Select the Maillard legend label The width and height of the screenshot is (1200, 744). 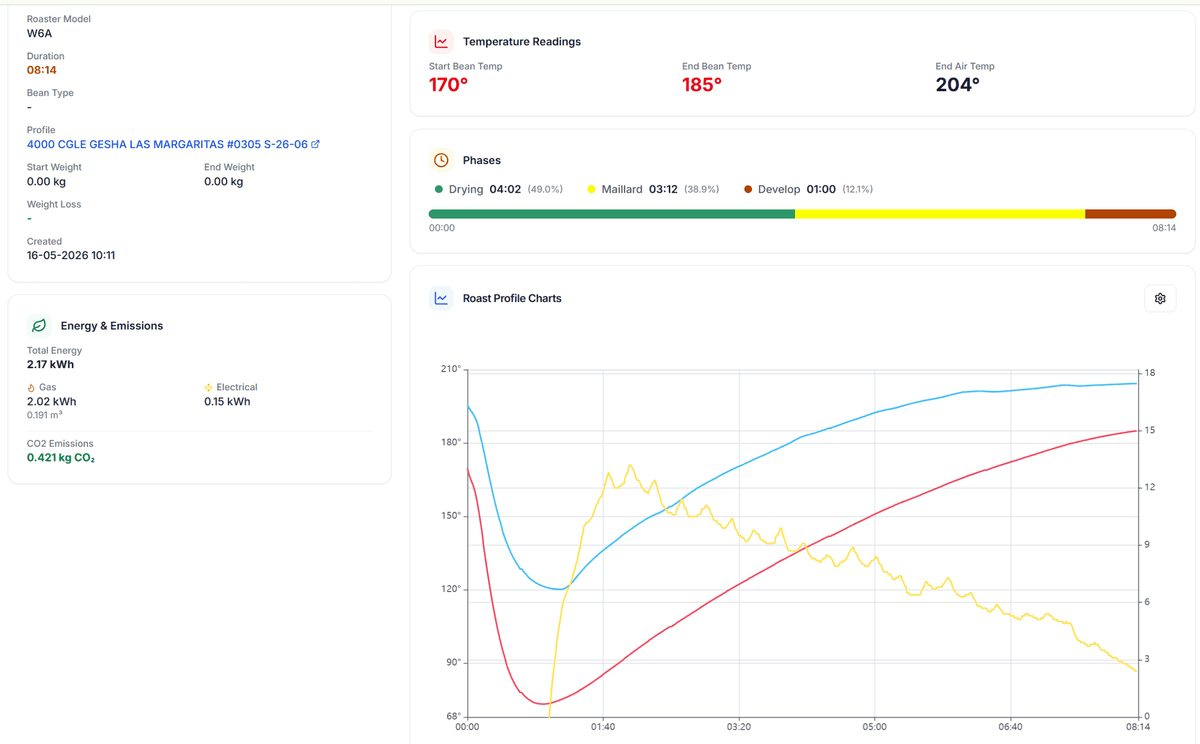tap(622, 189)
